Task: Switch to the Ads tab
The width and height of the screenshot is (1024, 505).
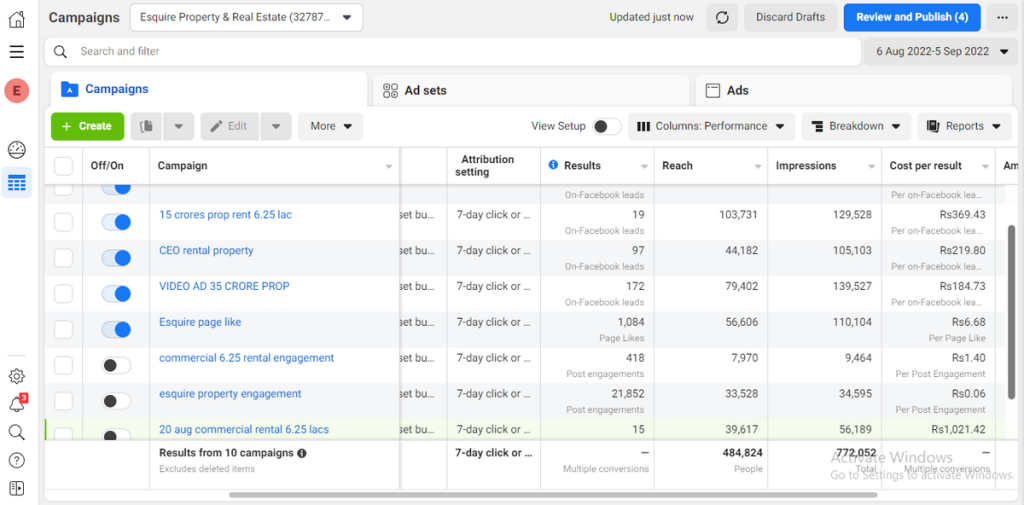Action: 737,90
